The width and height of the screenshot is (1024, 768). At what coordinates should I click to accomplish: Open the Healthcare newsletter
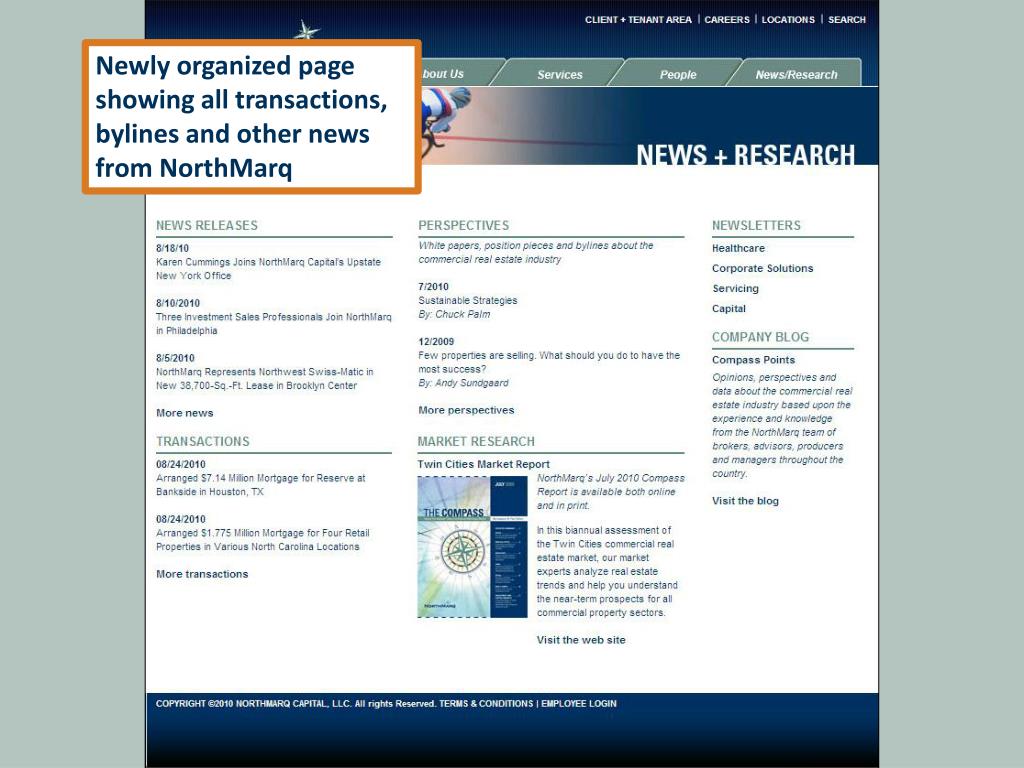738,248
